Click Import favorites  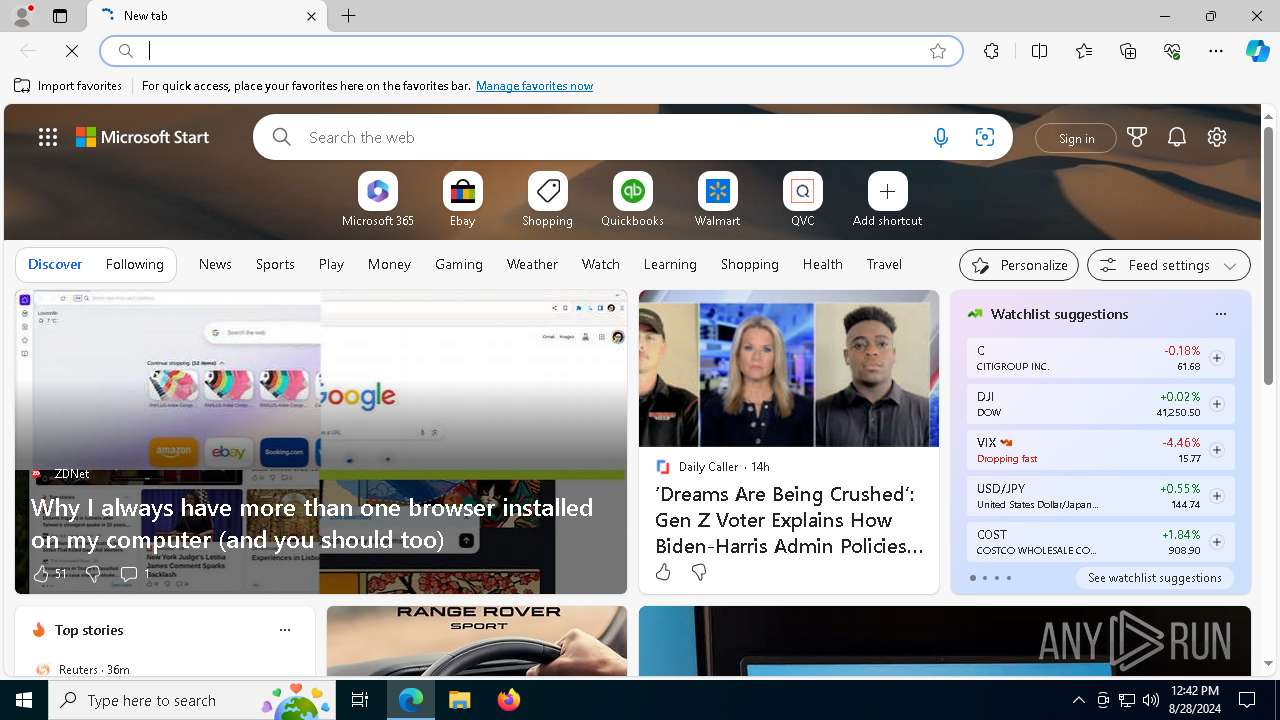(x=68, y=86)
